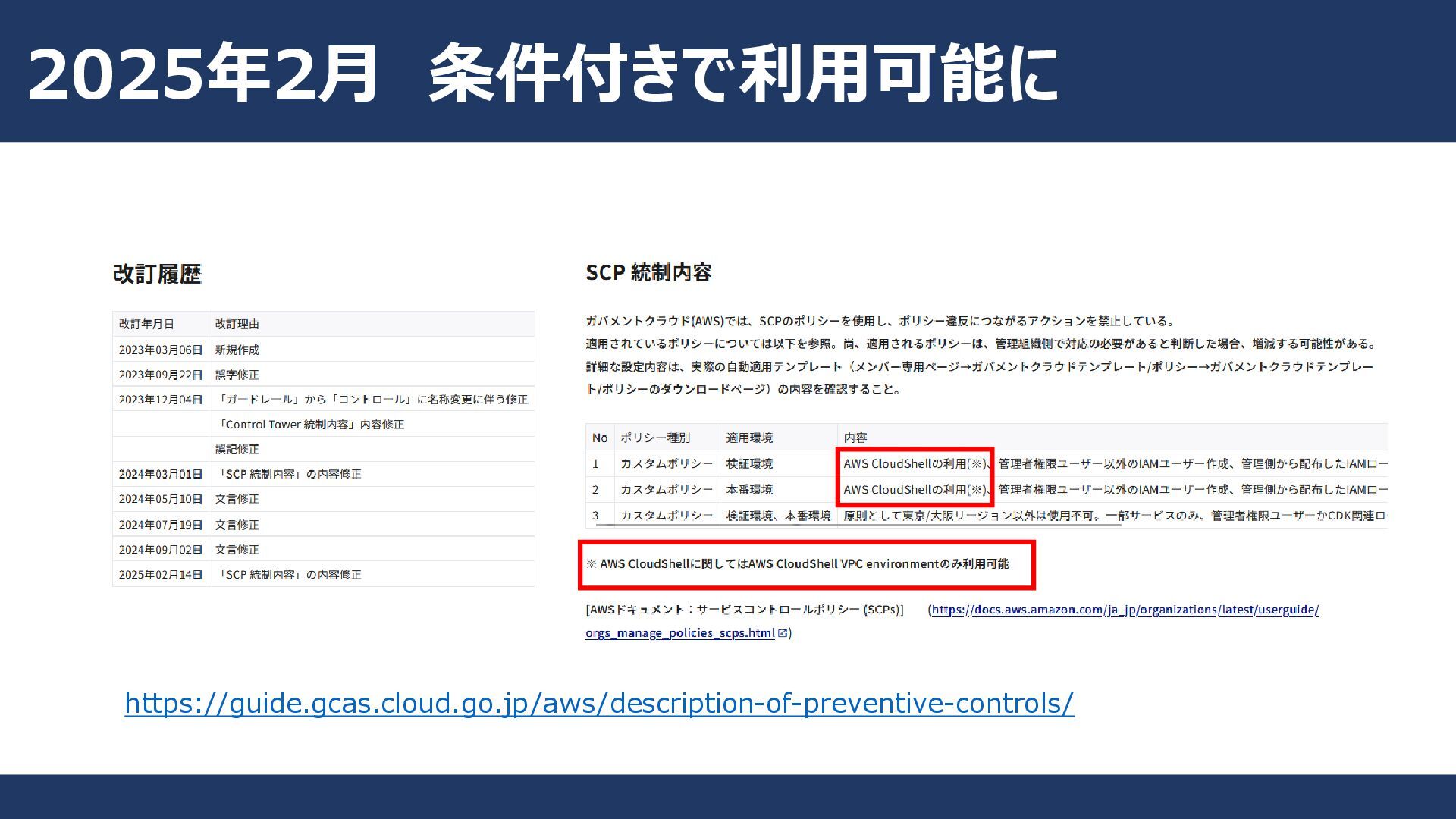Click the 原則として東京/大阪リージョン content cell
The image size is (1456, 819).
[1112, 515]
